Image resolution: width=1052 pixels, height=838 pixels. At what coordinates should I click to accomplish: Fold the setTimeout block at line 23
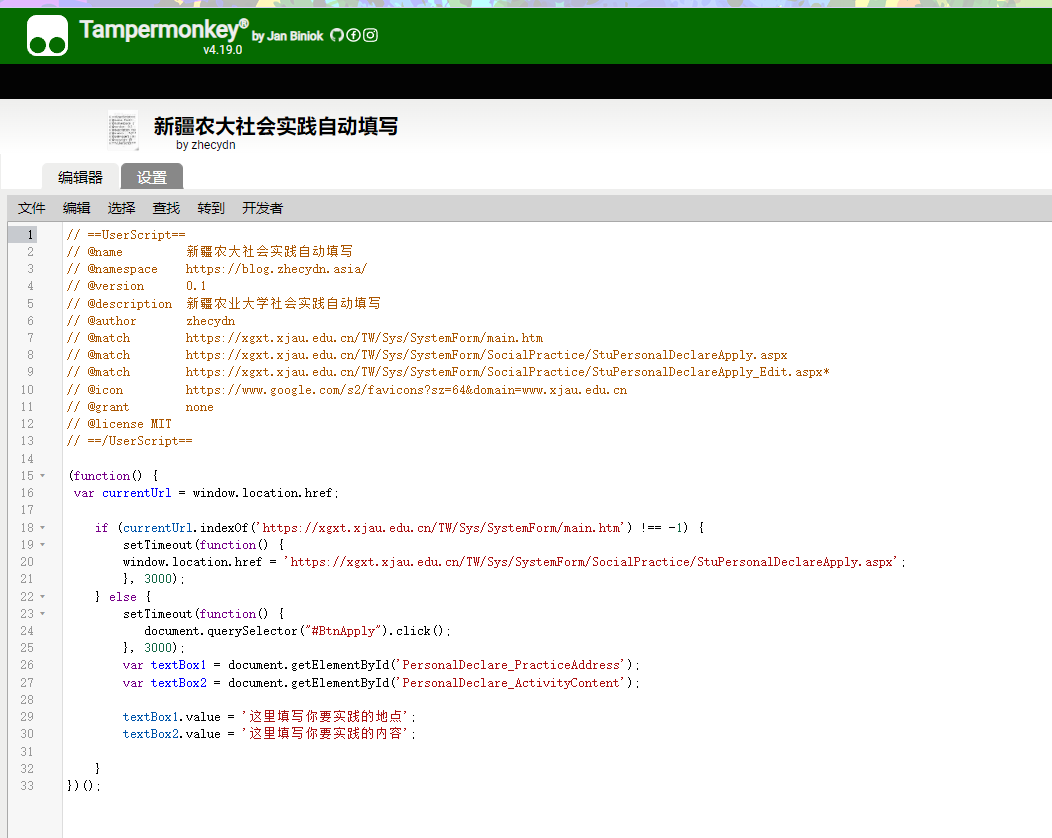(x=42, y=614)
